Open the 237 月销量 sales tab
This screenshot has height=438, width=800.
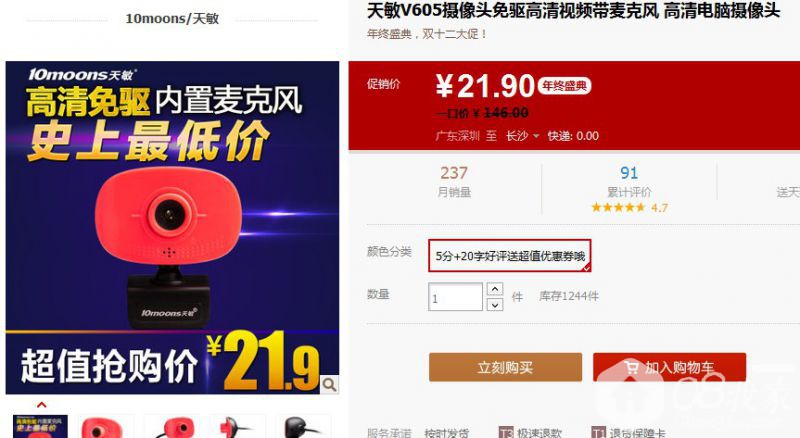tap(454, 181)
